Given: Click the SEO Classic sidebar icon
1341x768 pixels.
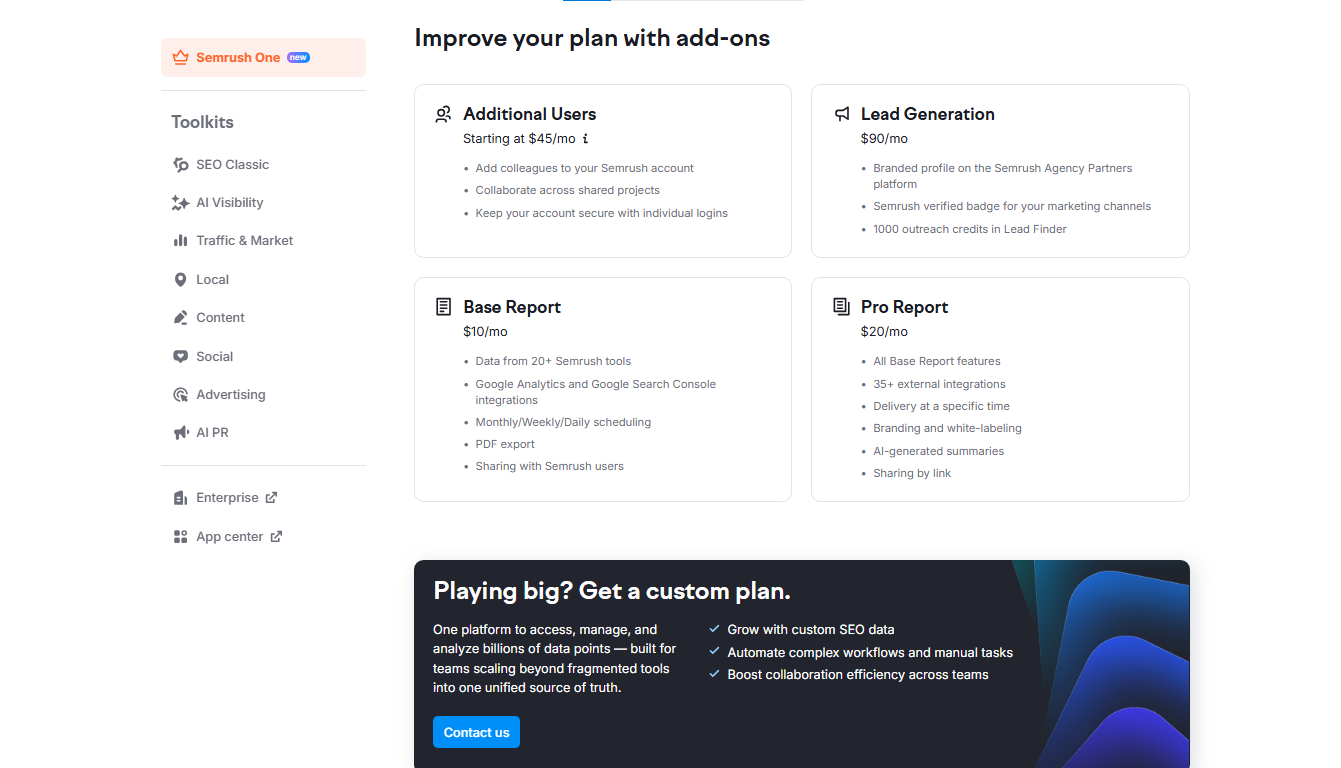Looking at the screenshot, I should pyautogui.click(x=180, y=165).
